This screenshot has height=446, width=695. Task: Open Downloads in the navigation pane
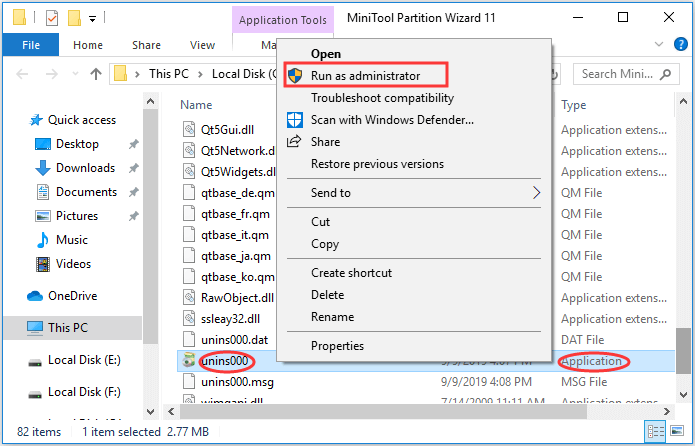pyautogui.click(x=74, y=168)
